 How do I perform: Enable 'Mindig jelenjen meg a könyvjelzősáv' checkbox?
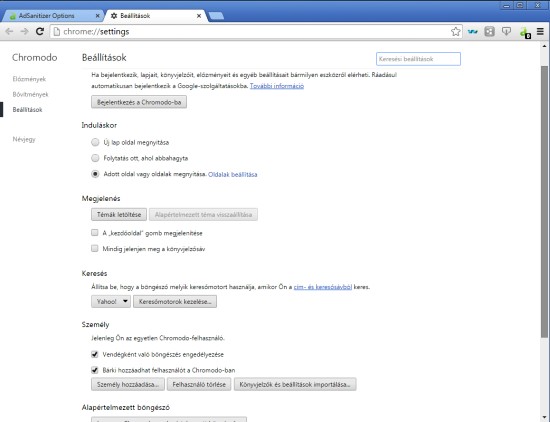pos(94,248)
